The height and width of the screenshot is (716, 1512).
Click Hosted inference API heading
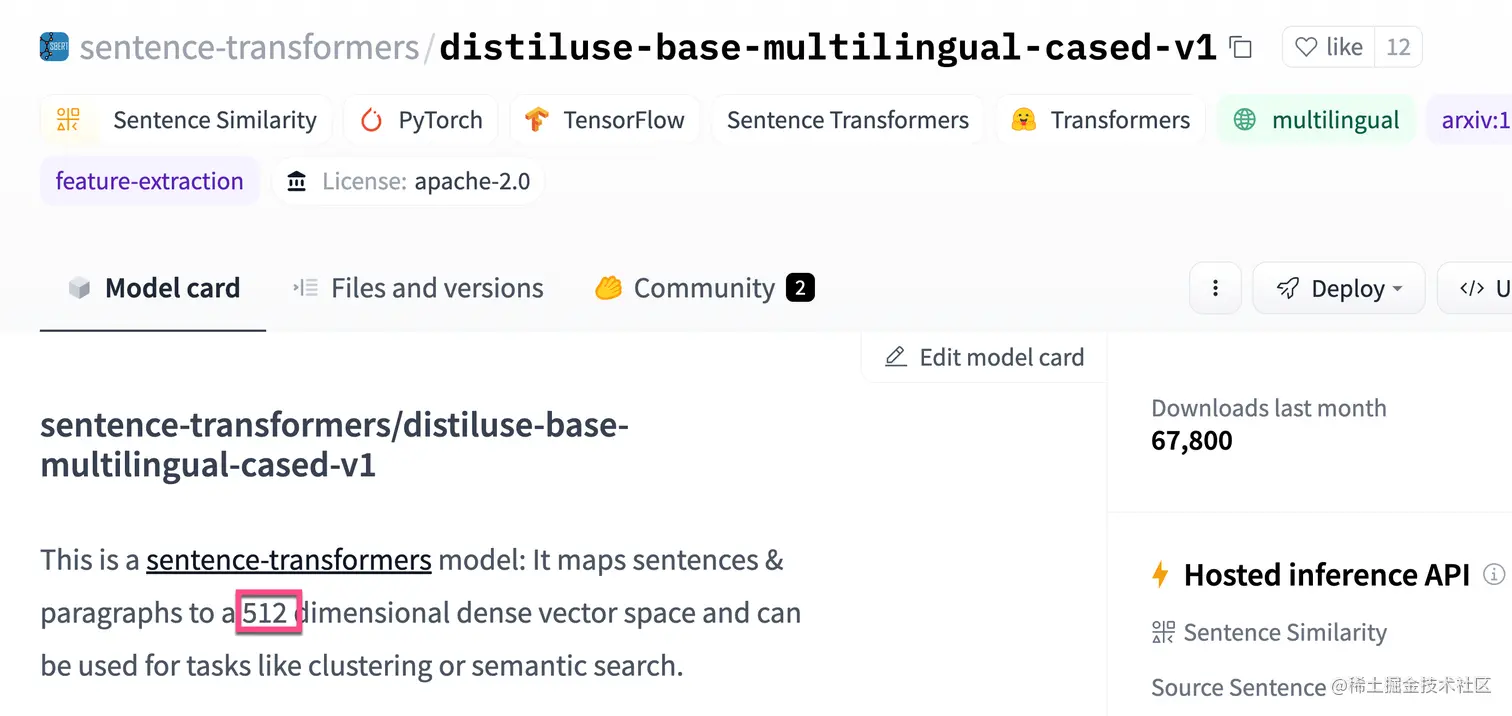(1327, 575)
